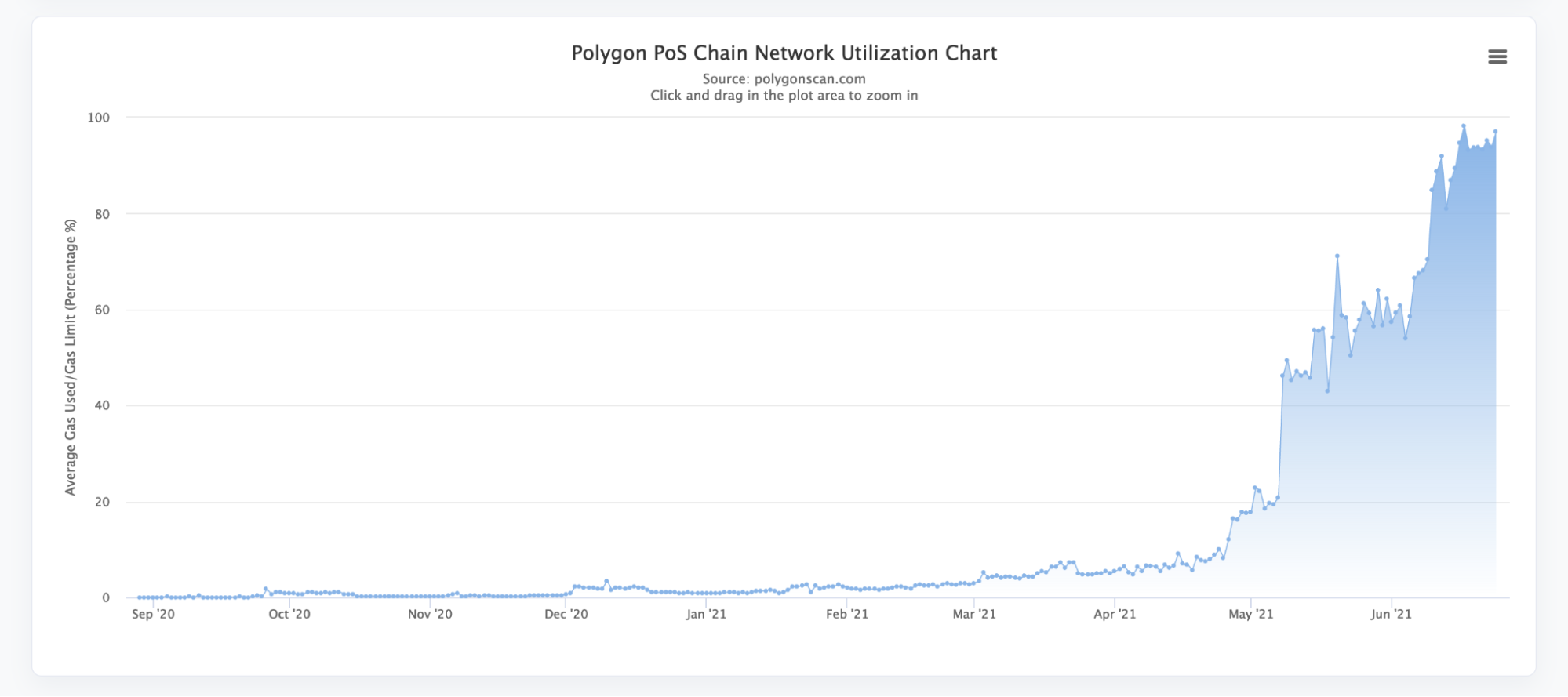The height and width of the screenshot is (697, 1568).
Task: Select the Nov '20 x-axis label
Action: click(x=430, y=614)
